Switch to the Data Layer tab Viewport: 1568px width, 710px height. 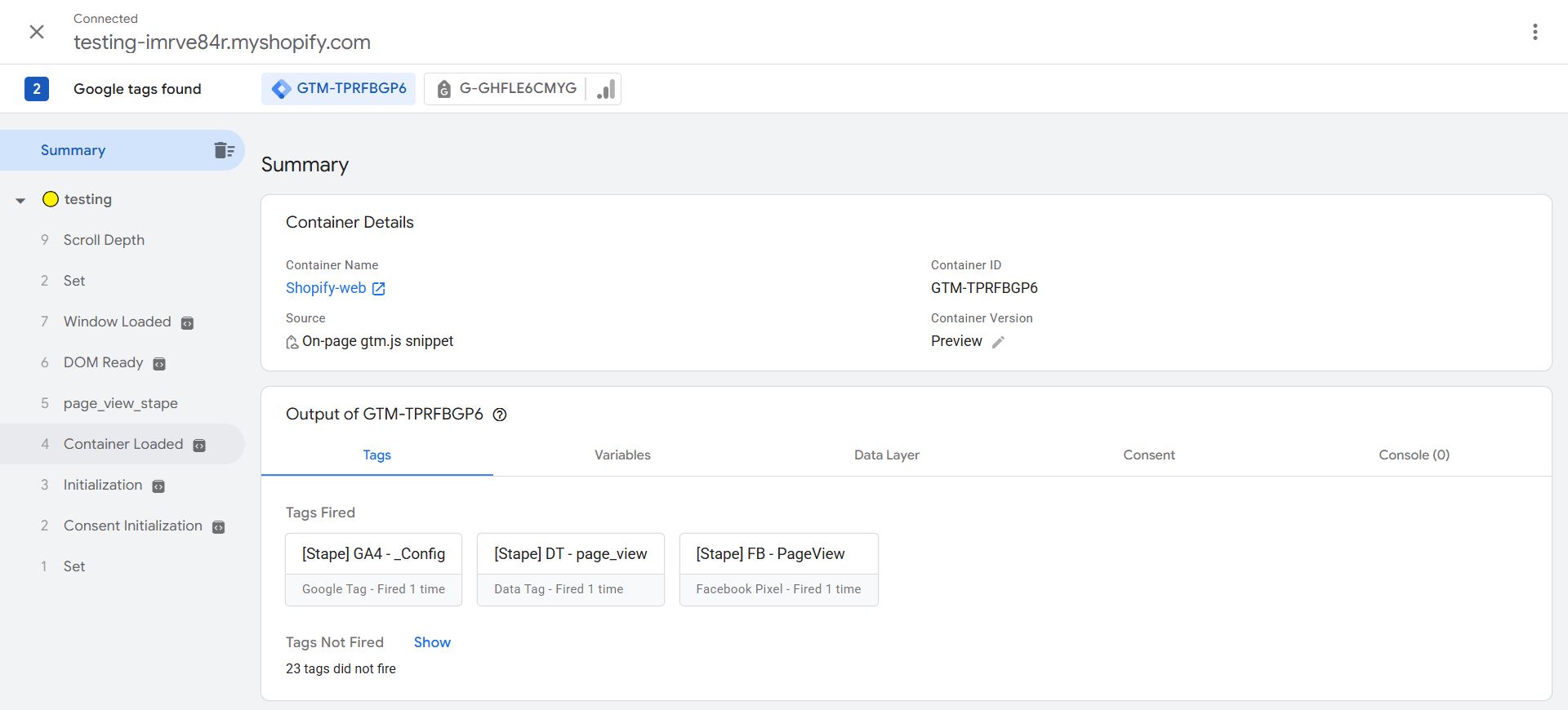coord(887,455)
